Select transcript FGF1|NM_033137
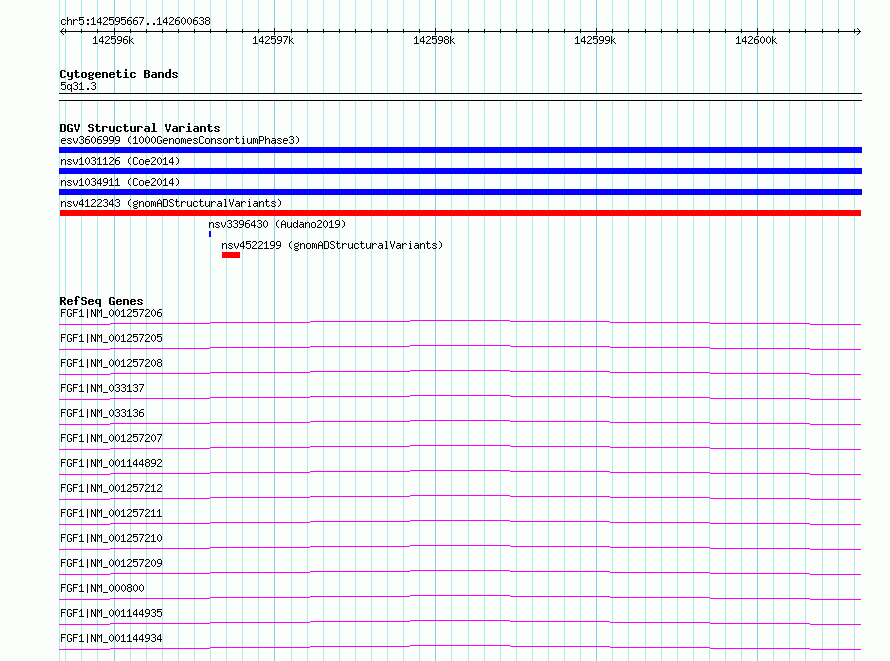890x661 pixels. [x=102, y=388]
